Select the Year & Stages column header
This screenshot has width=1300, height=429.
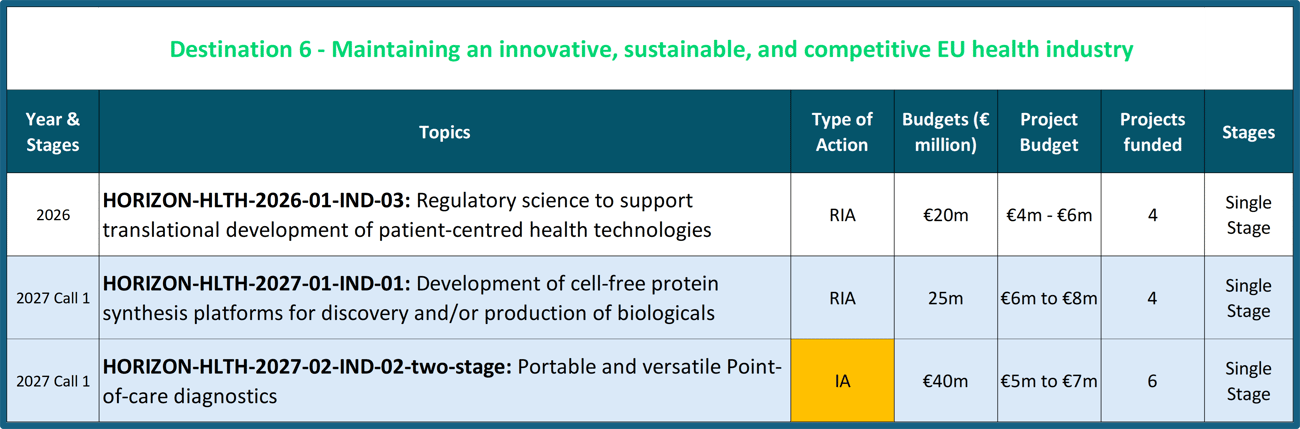click(52, 132)
